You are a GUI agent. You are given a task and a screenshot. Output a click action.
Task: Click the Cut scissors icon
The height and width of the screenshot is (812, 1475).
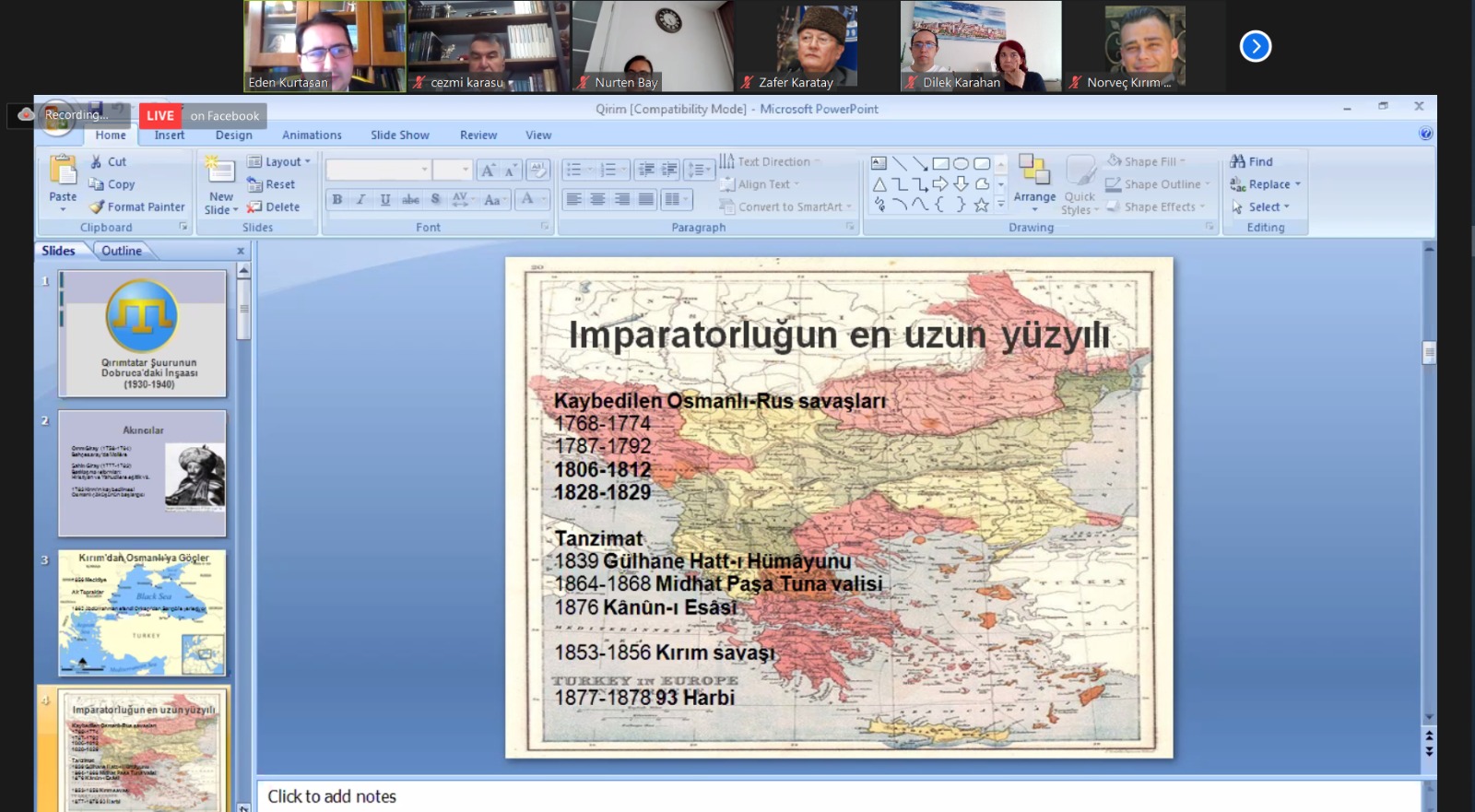pos(96,161)
